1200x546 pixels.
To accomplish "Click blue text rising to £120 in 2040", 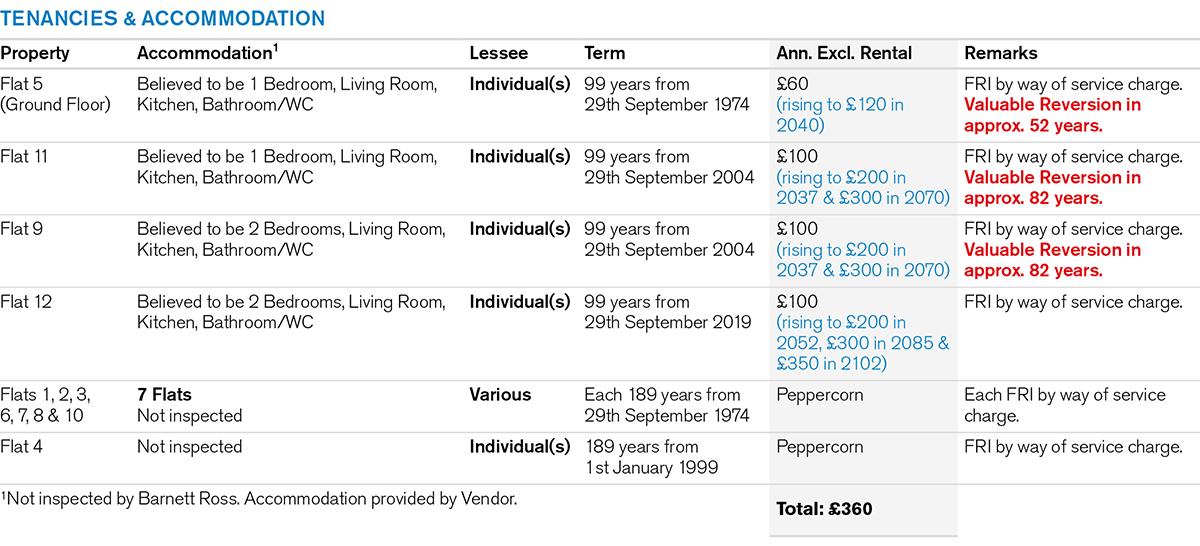I will pyautogui.click(x=840, y=115).
